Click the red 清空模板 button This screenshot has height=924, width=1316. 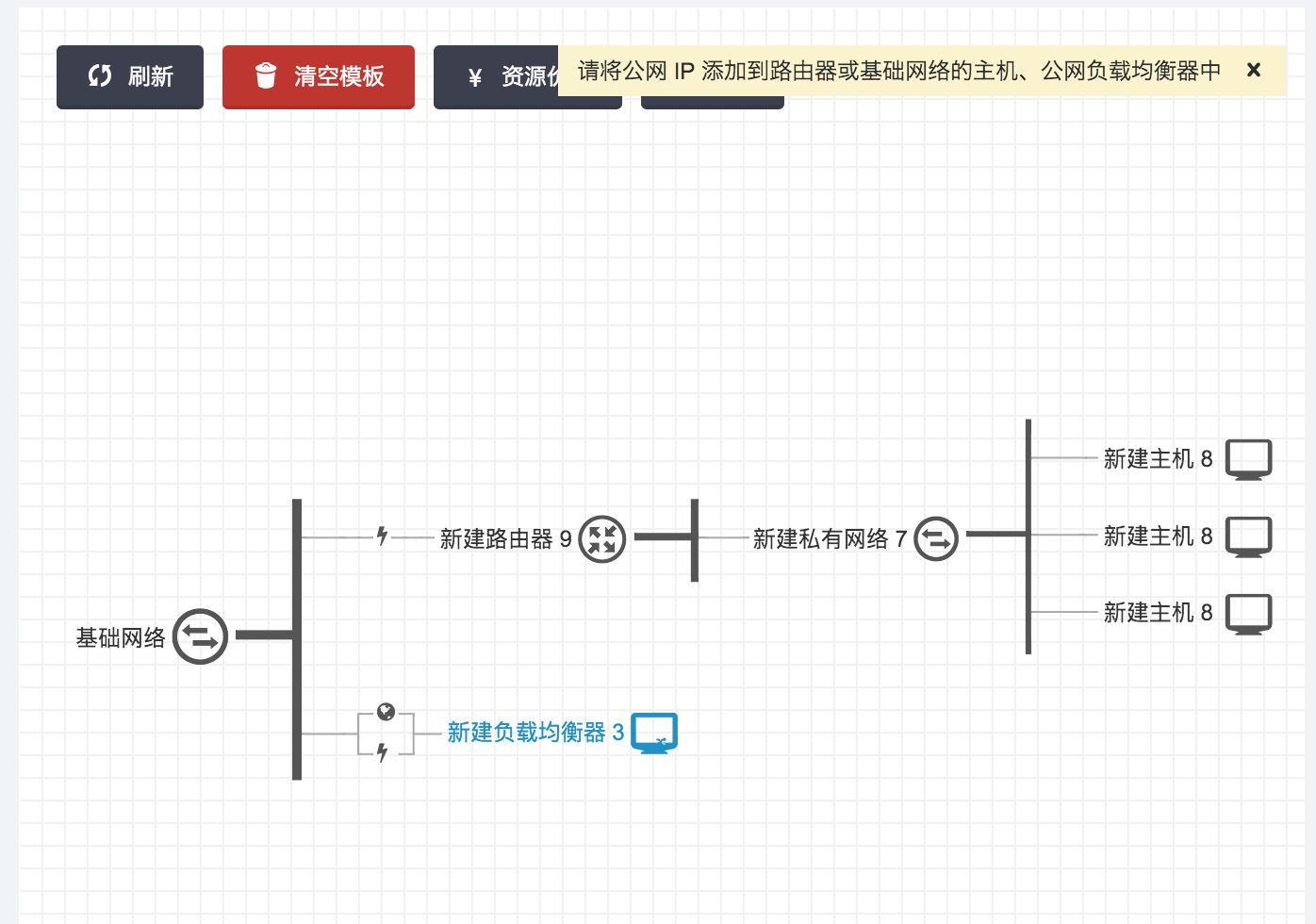[319, 77]
